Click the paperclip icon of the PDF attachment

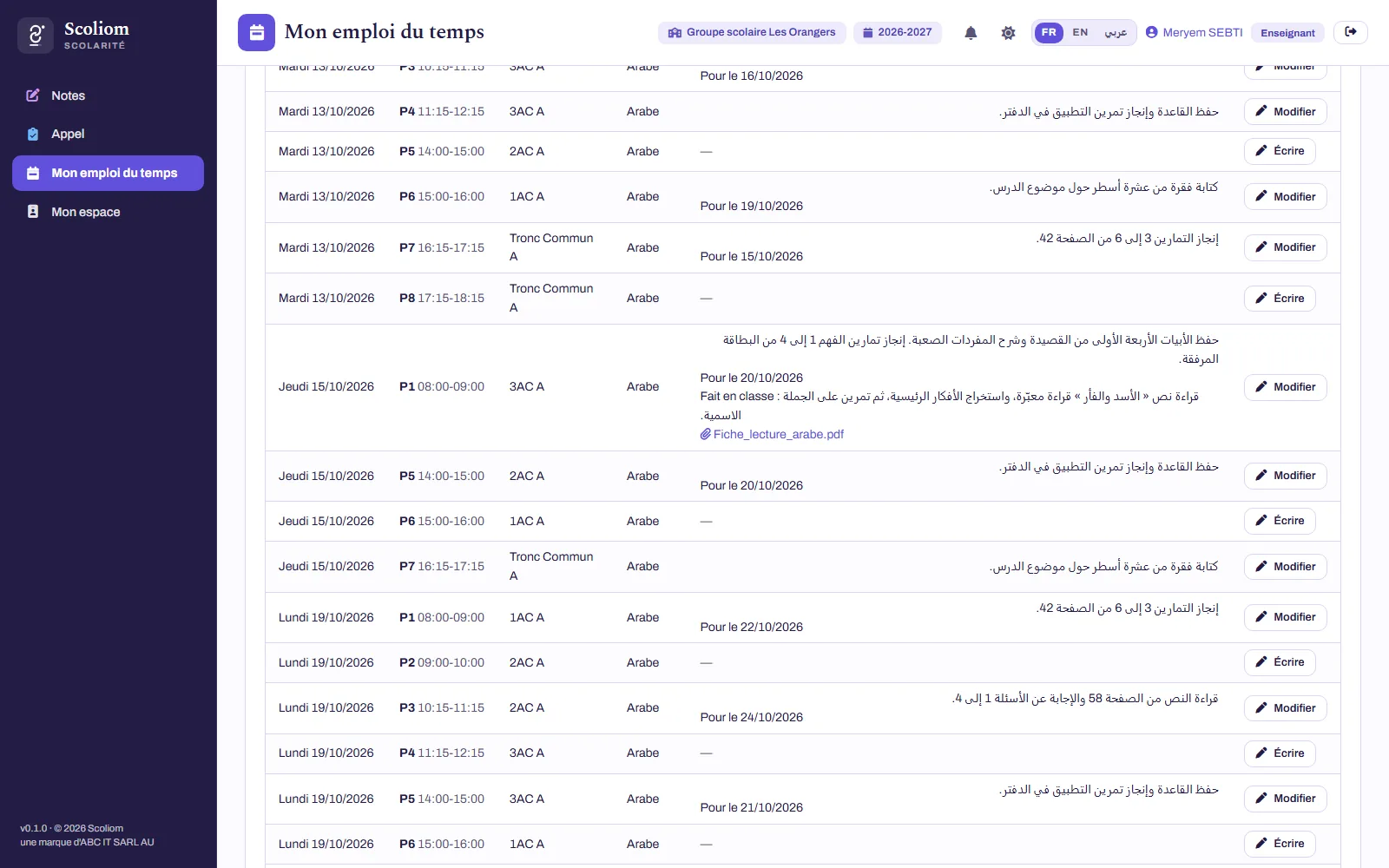tap(706, 434)
